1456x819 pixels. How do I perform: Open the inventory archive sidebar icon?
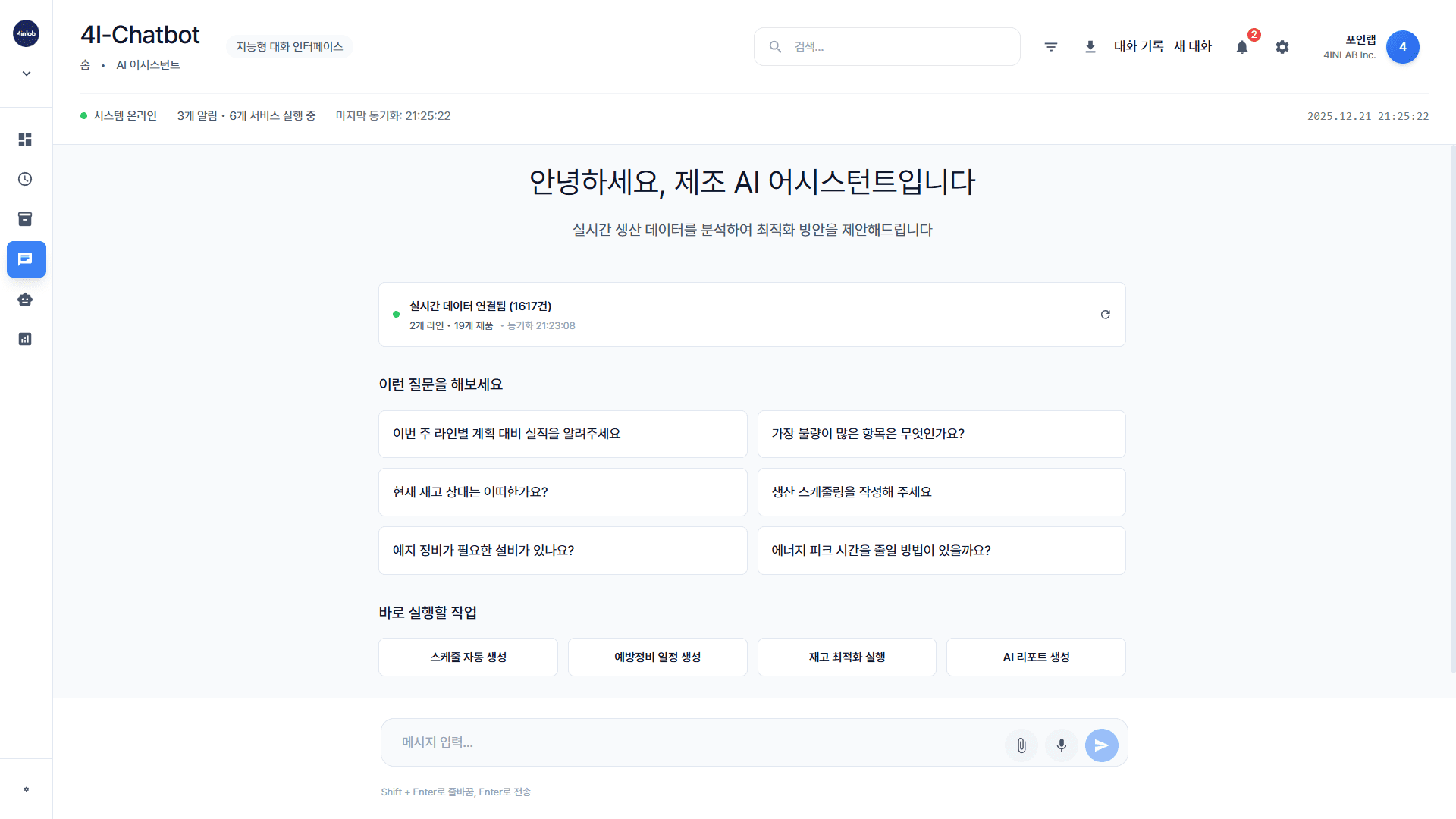[25, 219]
